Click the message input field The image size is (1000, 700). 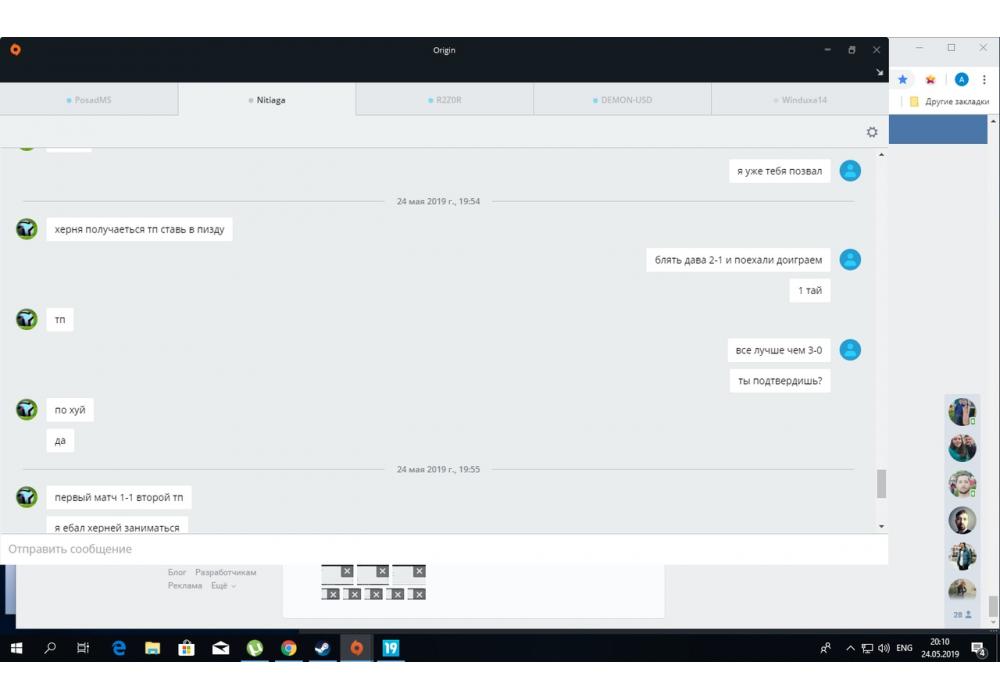pyautogui.click(x=444, y=549)
